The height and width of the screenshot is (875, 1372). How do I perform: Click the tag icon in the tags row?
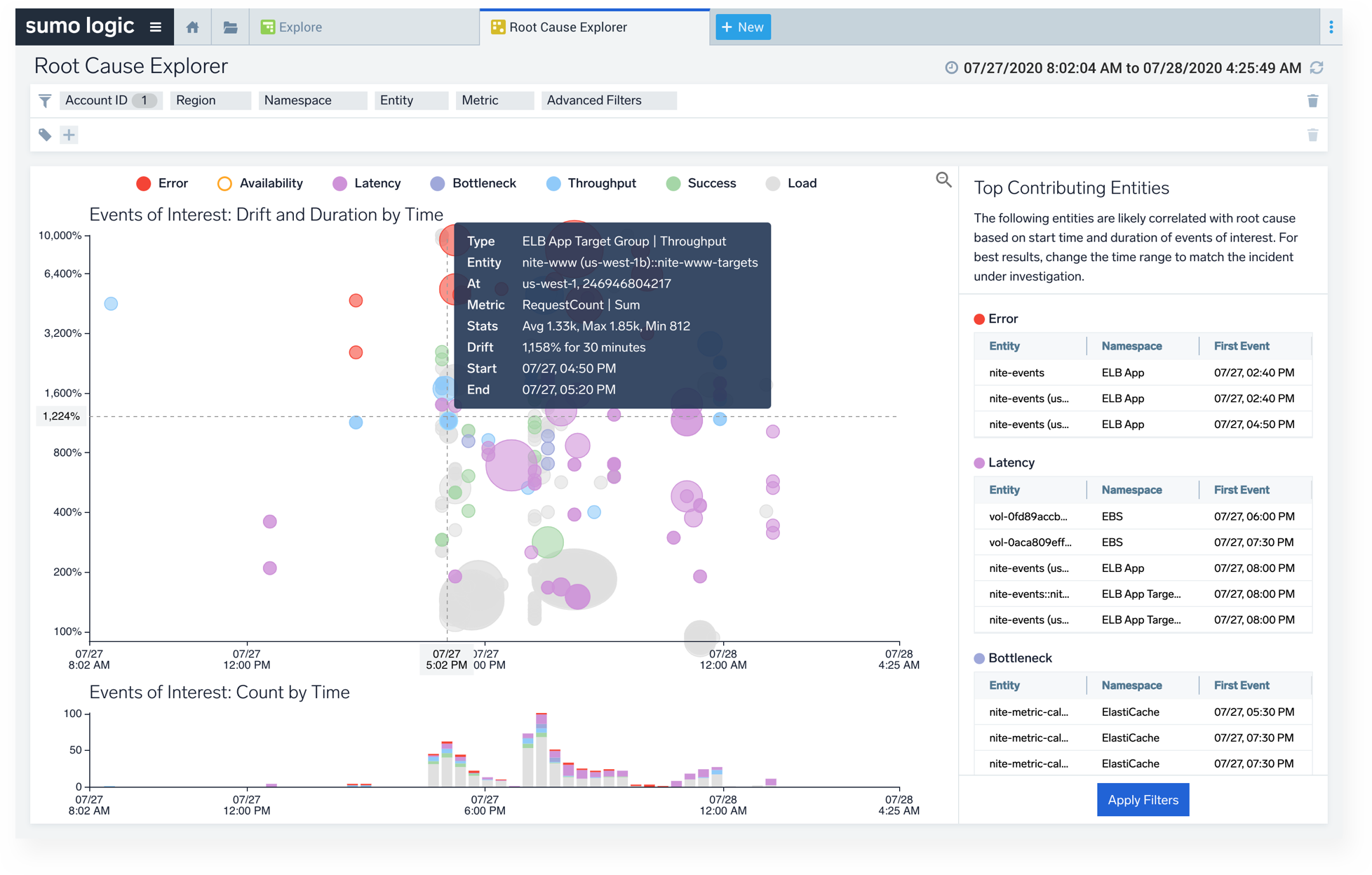coord(45,135)
